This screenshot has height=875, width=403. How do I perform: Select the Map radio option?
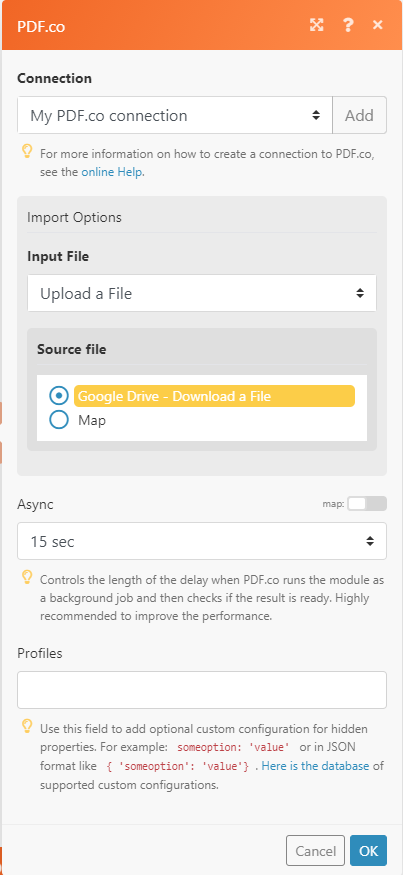click(59, 420)
